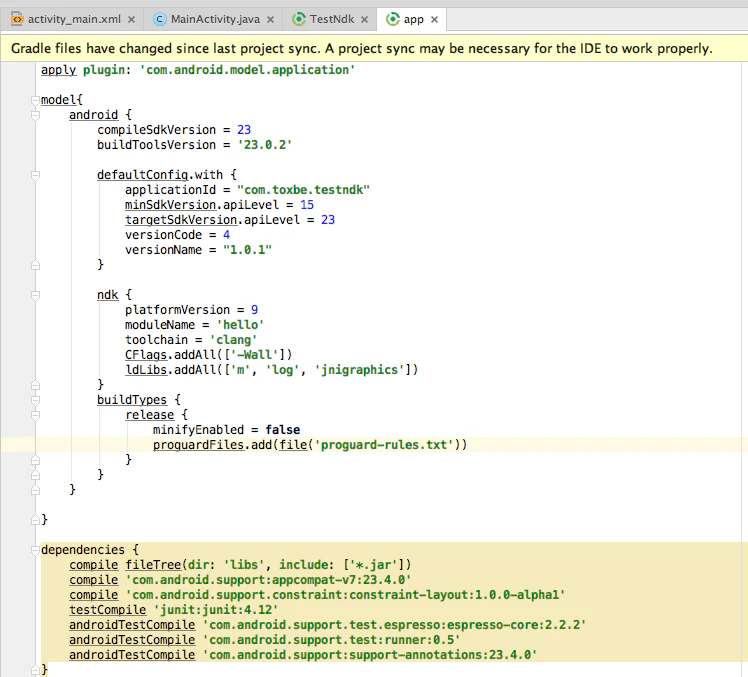Click the buildTypes keyword
This screenshot has width=748, height=677.
132,399
